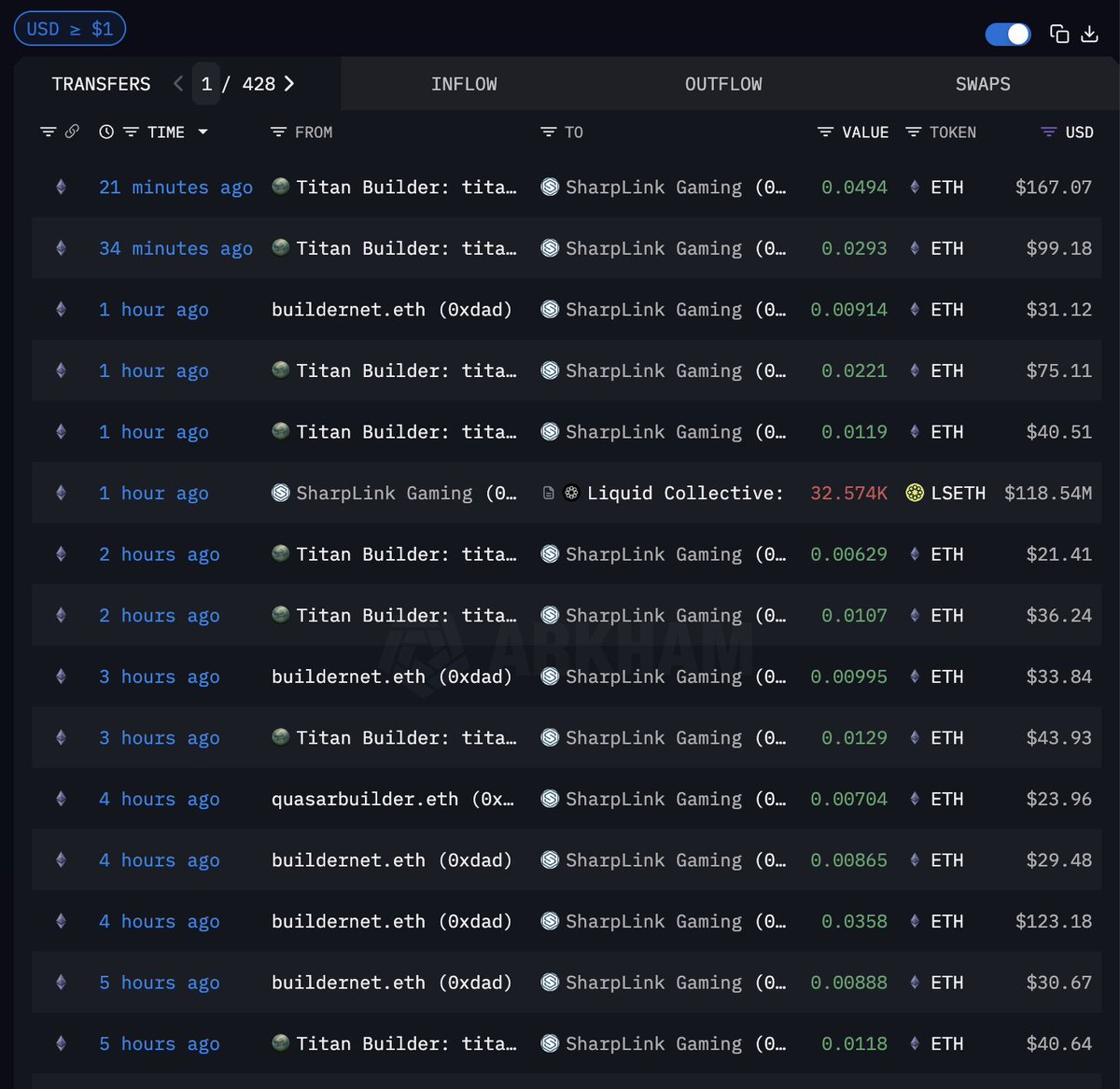Switch to the INFLOW tab
The height and width of the screenshot is (1089, 1120).
464,84
